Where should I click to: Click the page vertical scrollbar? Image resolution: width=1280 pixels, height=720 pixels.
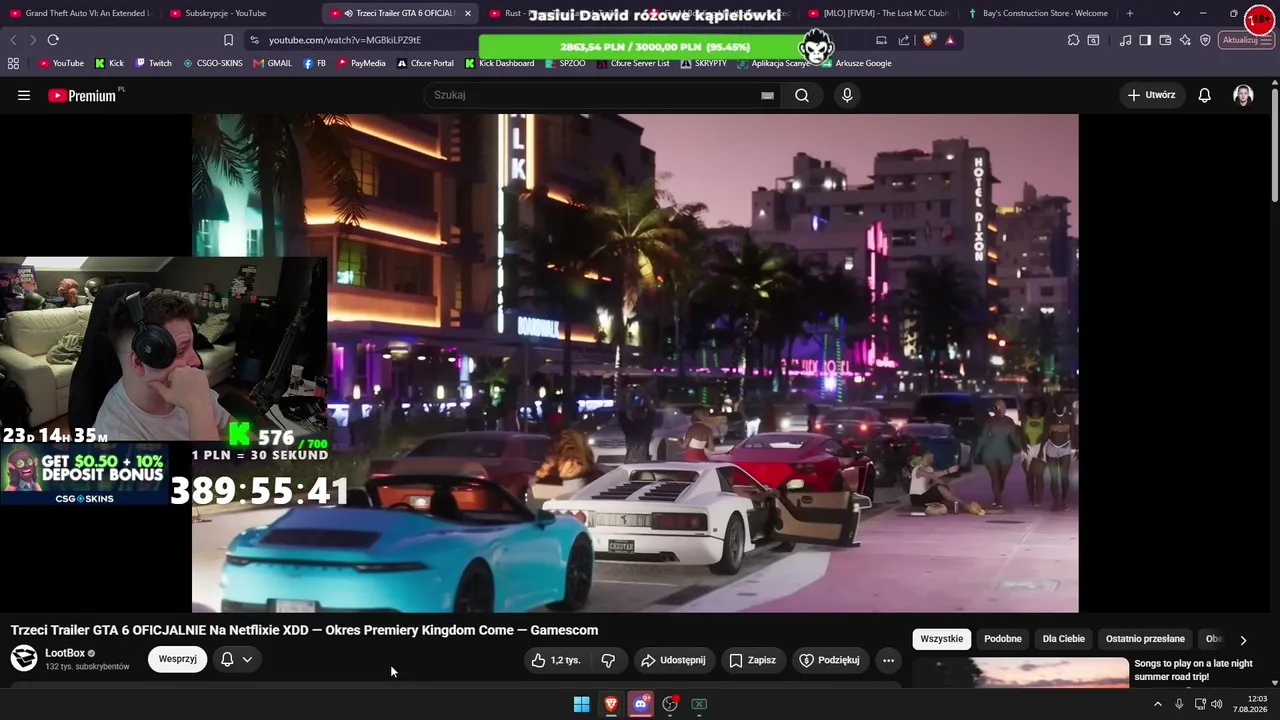(x=1274, y=145)
